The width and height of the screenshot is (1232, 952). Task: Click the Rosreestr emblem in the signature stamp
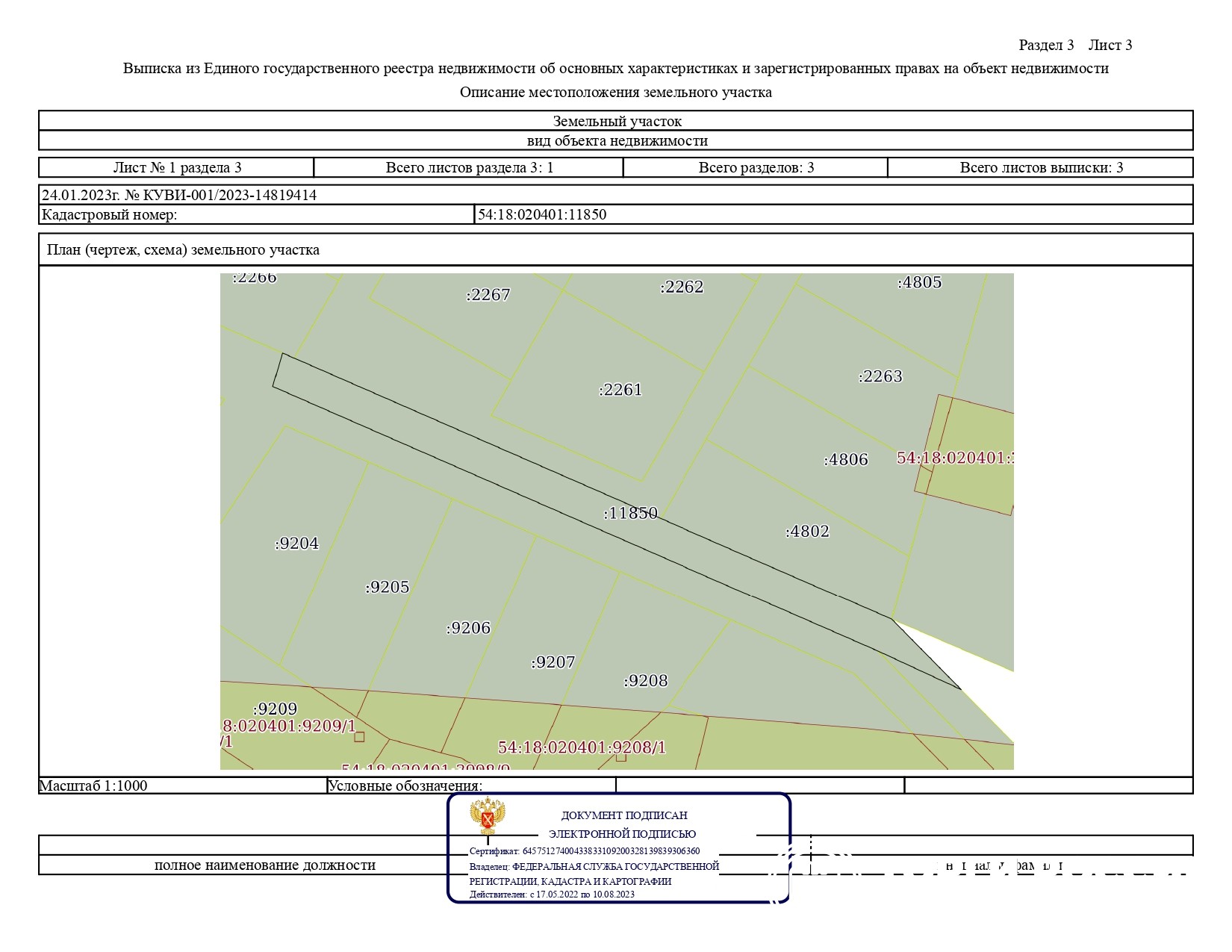tap(488, 817)
